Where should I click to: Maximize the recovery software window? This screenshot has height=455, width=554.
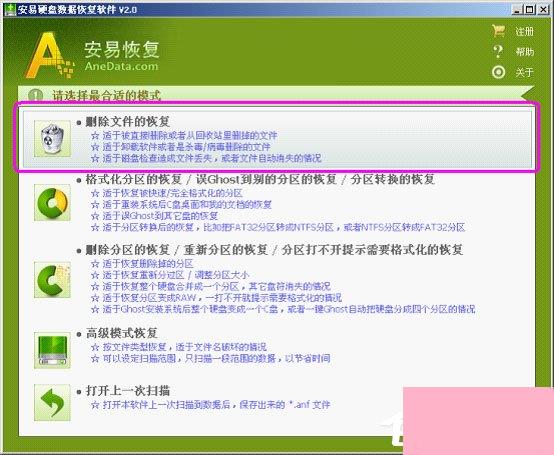pos(530,9)
